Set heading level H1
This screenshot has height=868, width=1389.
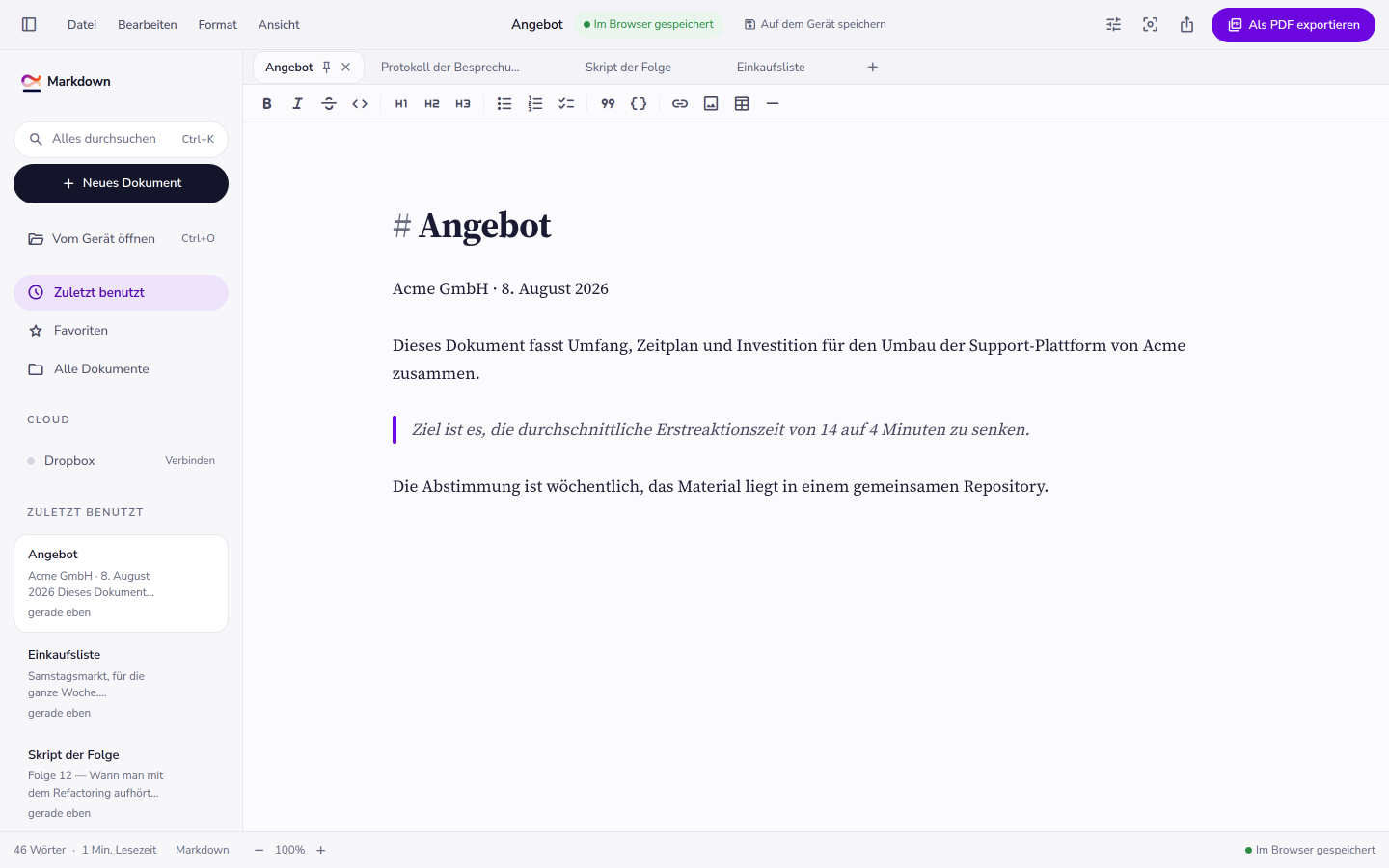pyautogui.click(x=401, y=104)
